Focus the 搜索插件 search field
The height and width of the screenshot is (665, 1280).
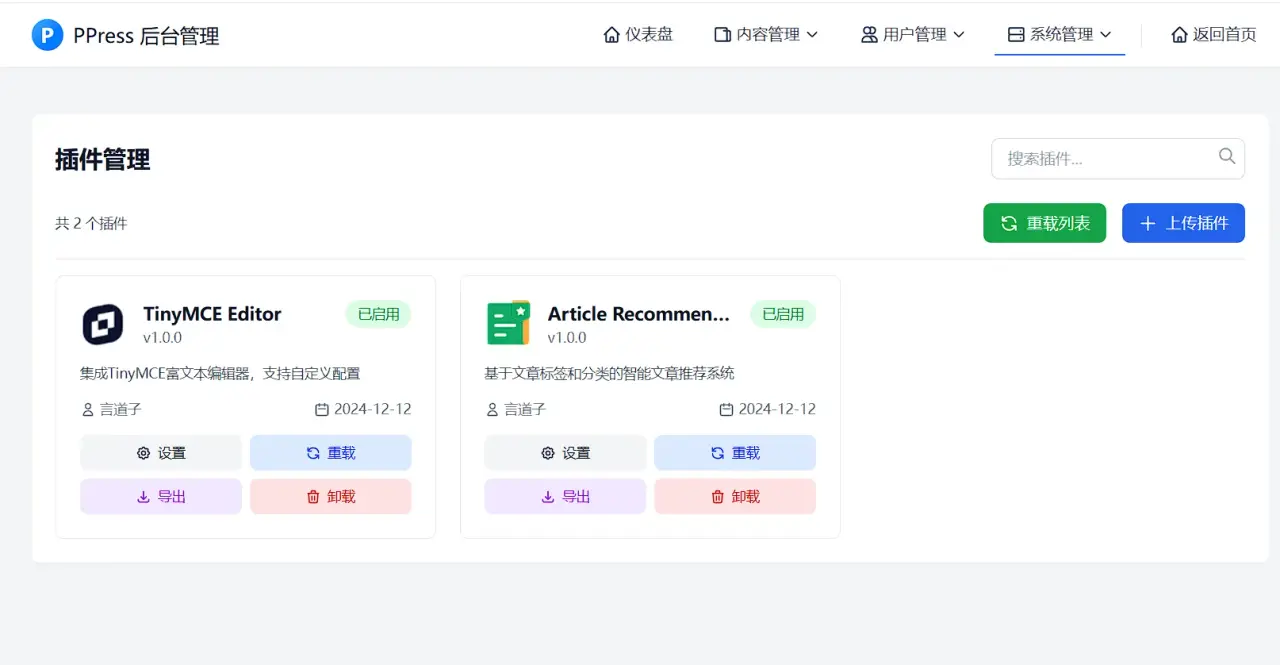(x=1118, y=158)
